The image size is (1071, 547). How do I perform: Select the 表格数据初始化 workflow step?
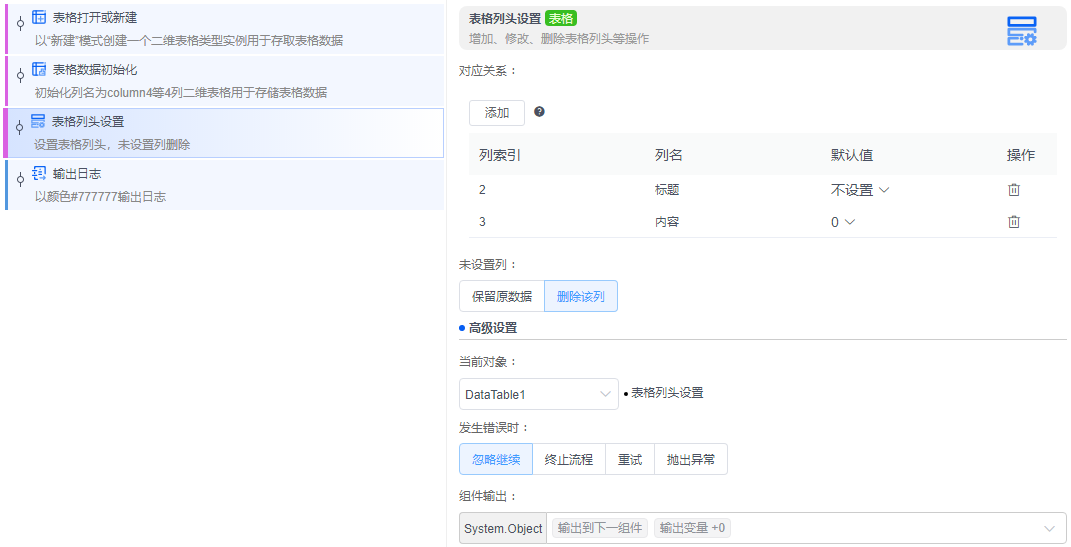coord(225,81)
